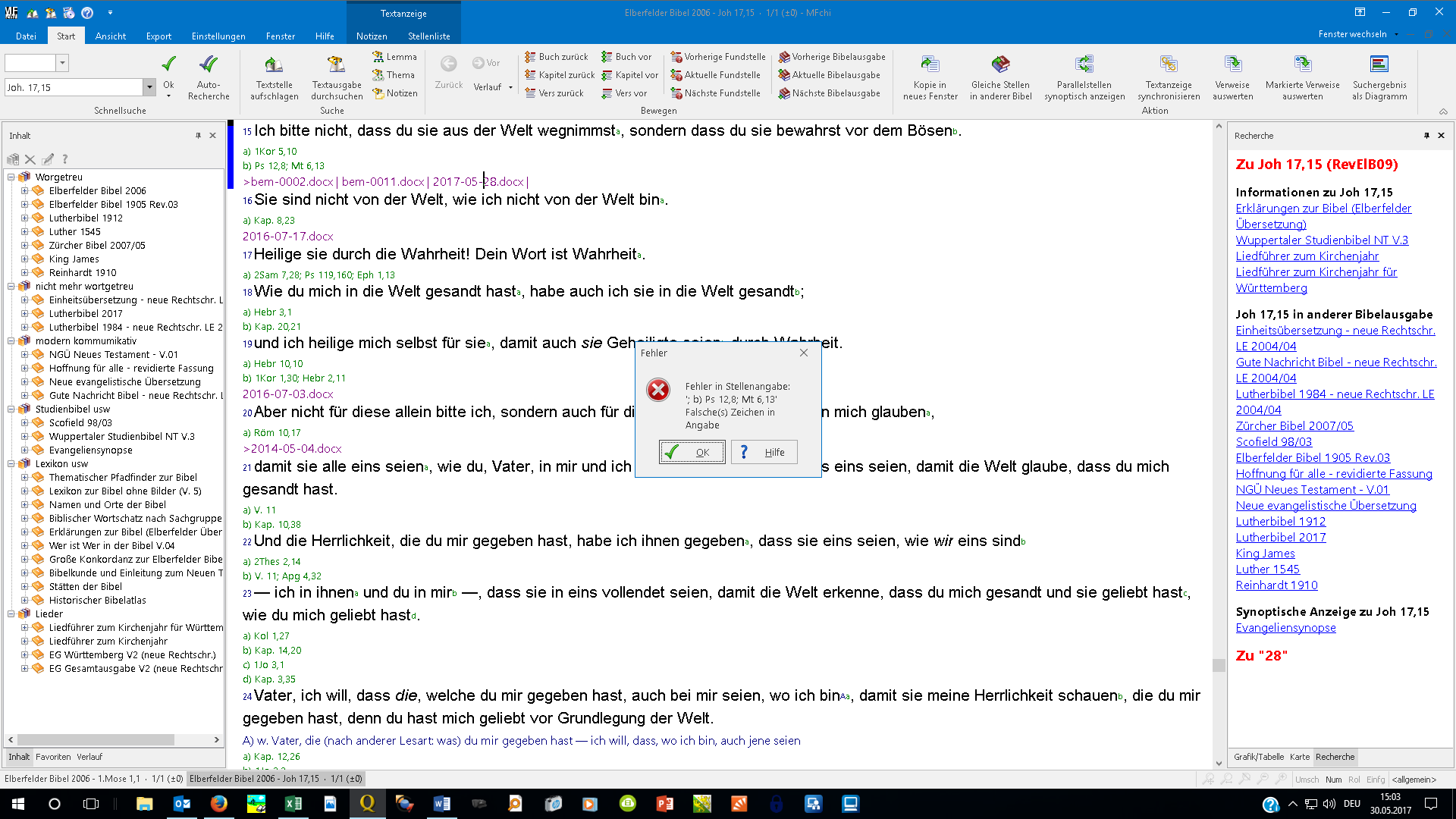Switch to the Favoriten tab
The height and width of the screenshot is (819, 1456).
[53, 757]
